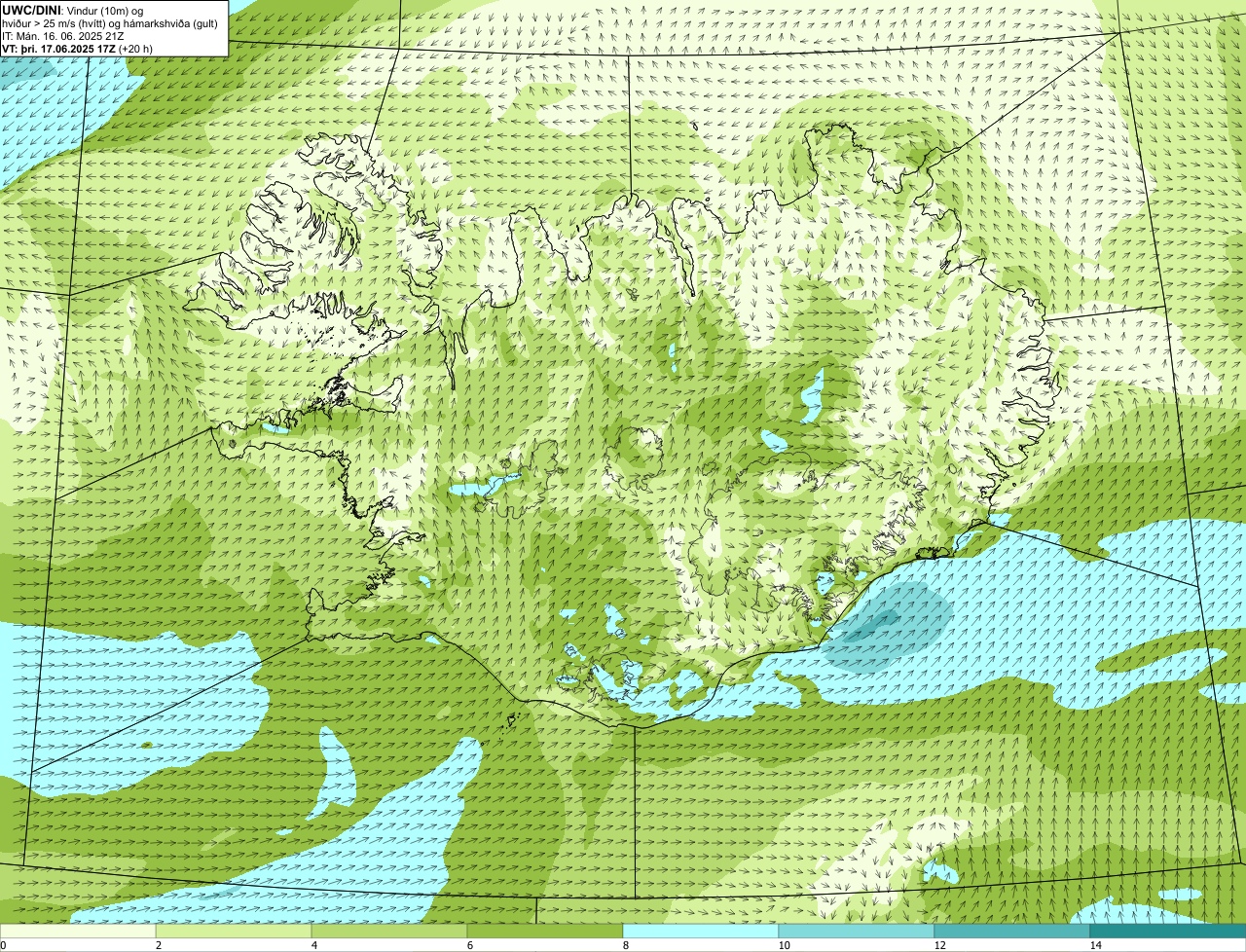This screenshot has height=952, width=1246.
Task: Click the legend label '8'
Action: pyautogui.click(x=625, y=945)
